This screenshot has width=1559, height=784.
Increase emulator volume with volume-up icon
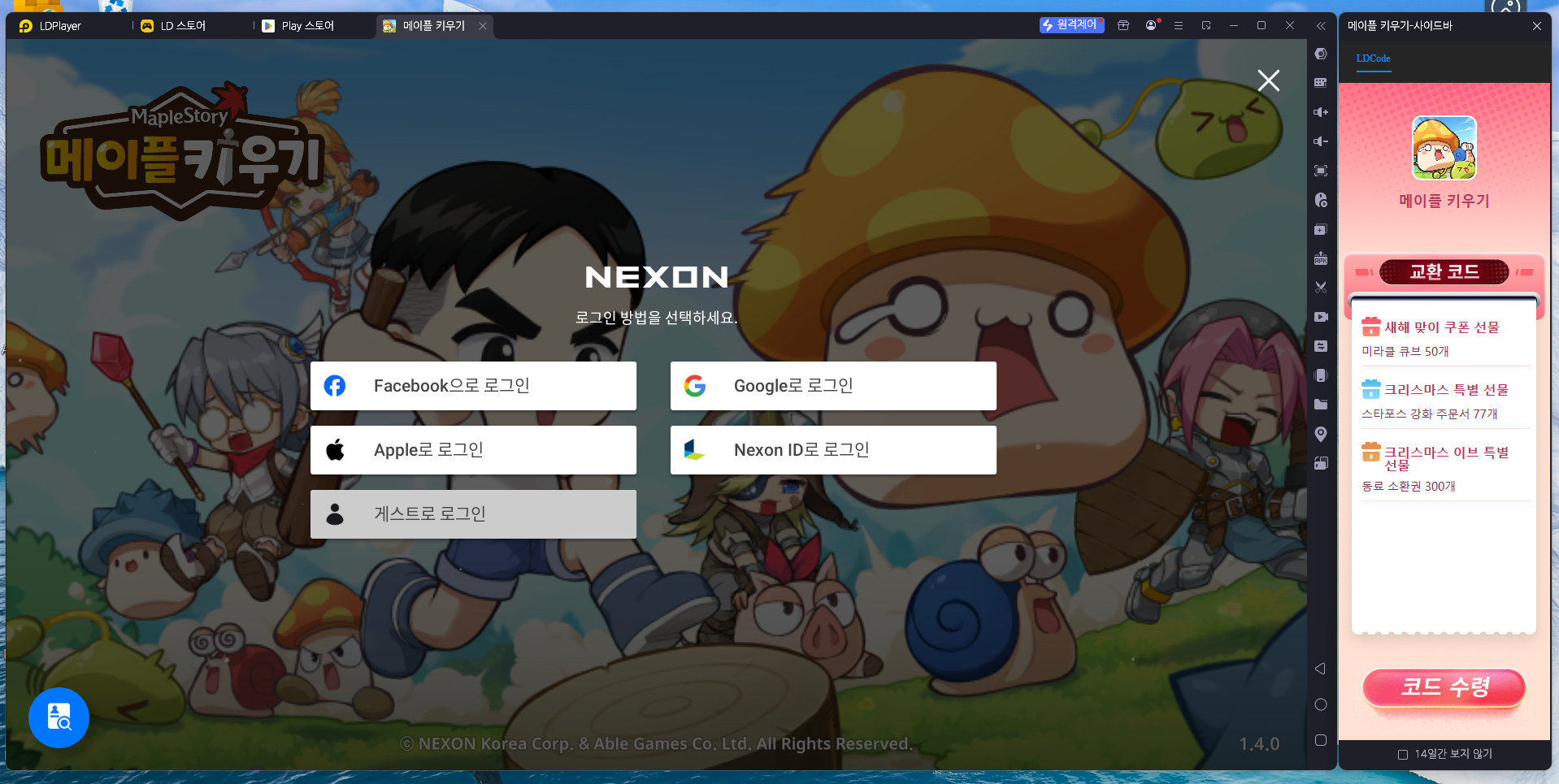coord(1321,111)
